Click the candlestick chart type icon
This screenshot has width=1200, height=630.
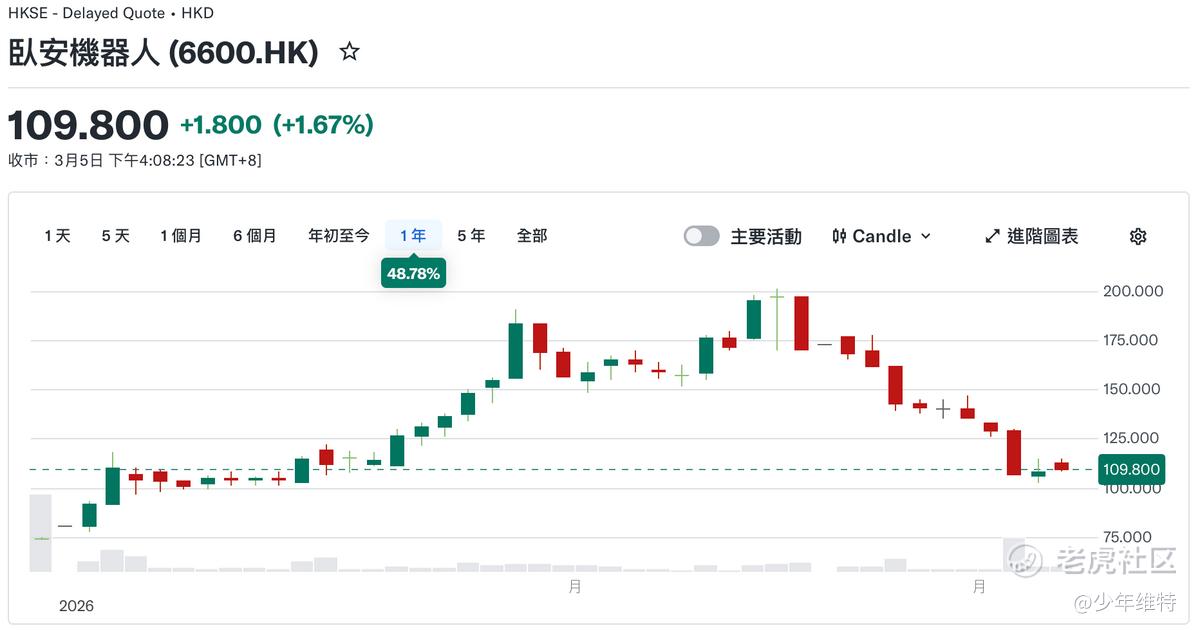(x=839, y=237)
